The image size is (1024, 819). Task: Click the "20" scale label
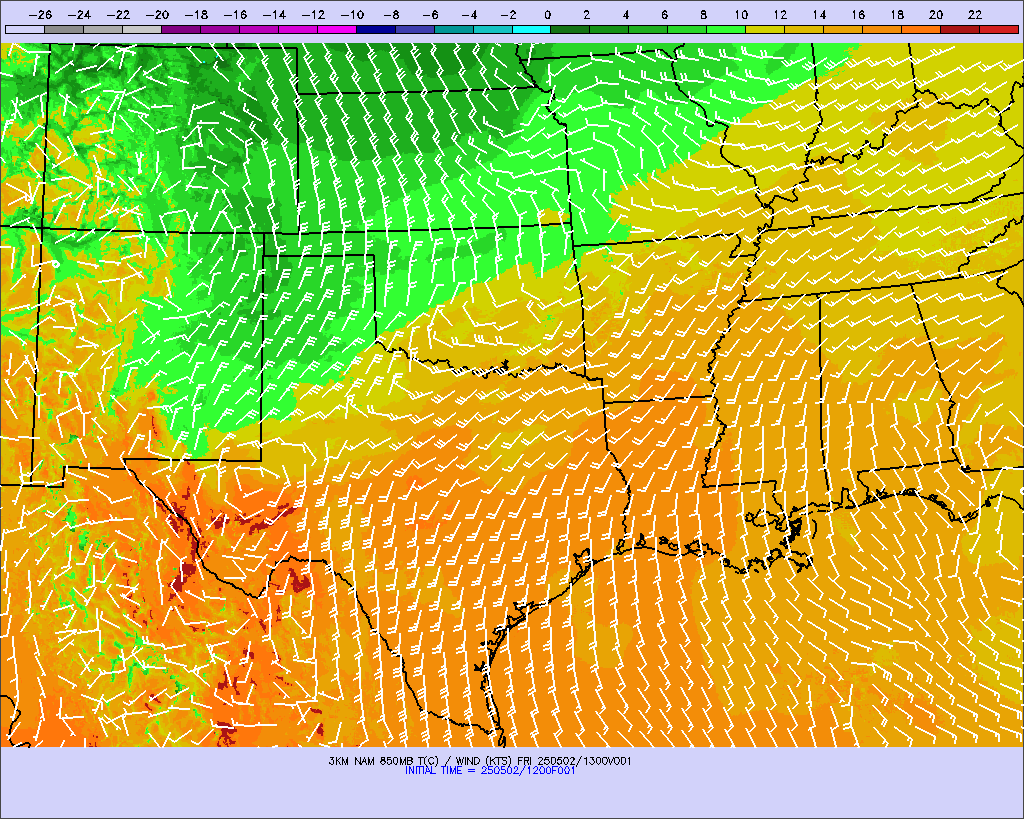(936, 15)
